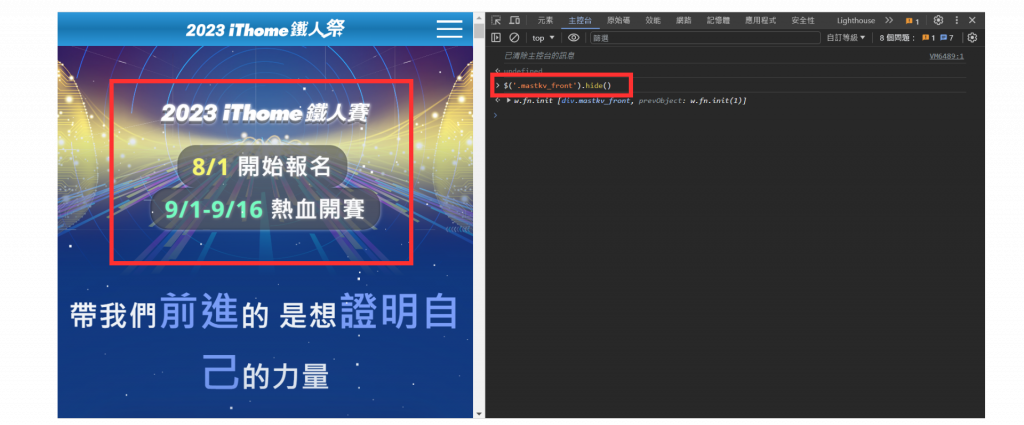
Task: Switch to the 元素 tab
Action: (545, 20)
